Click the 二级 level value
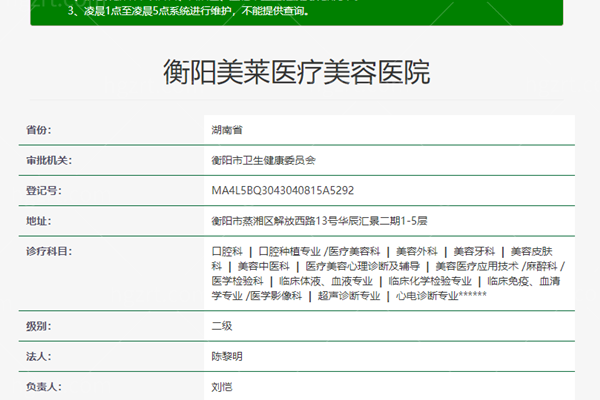The width and height of the screenshot is (600, 400). [x=221, y=326]
